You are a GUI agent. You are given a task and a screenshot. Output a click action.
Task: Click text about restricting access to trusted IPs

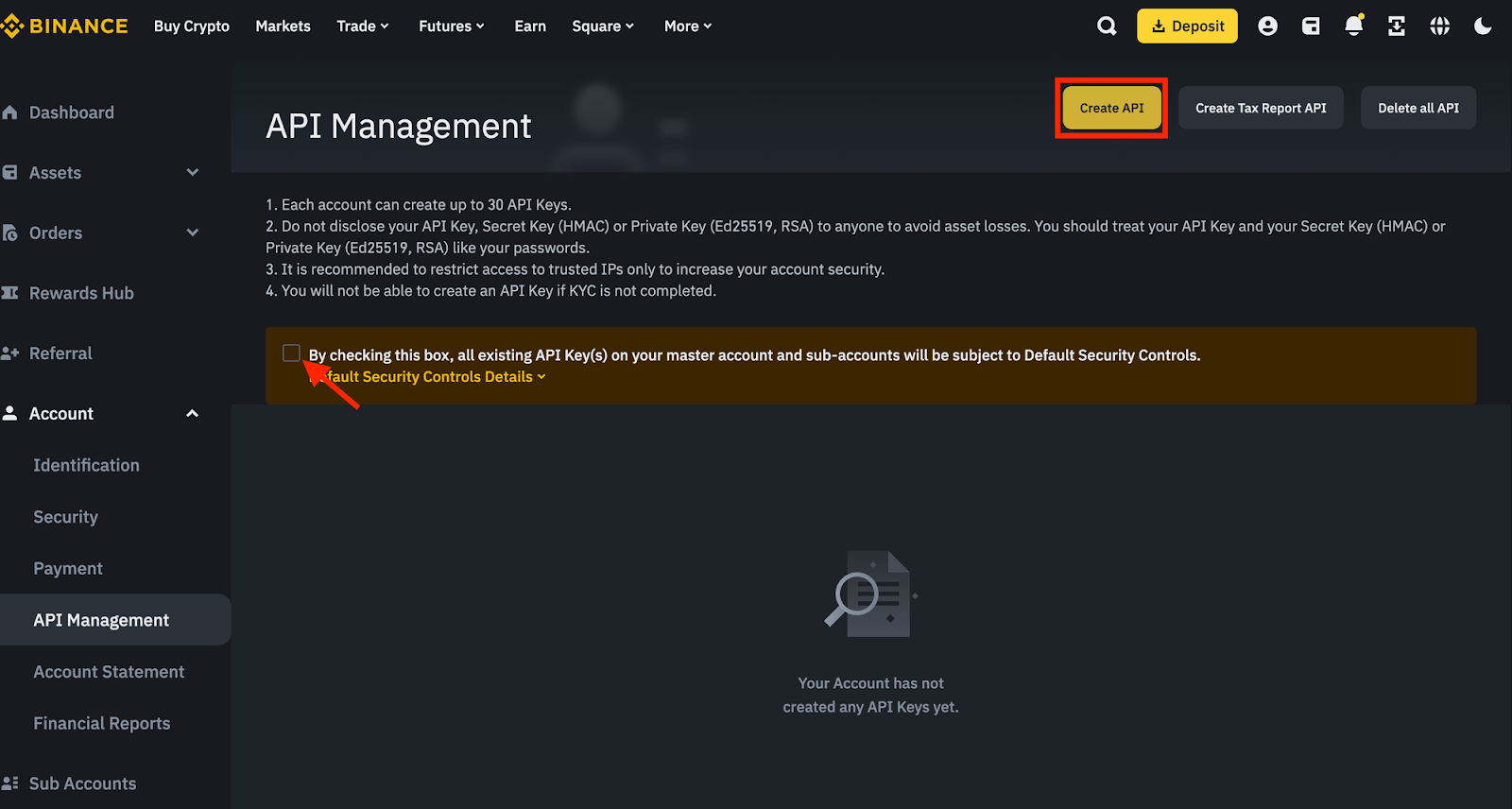[x=576, y=269]
